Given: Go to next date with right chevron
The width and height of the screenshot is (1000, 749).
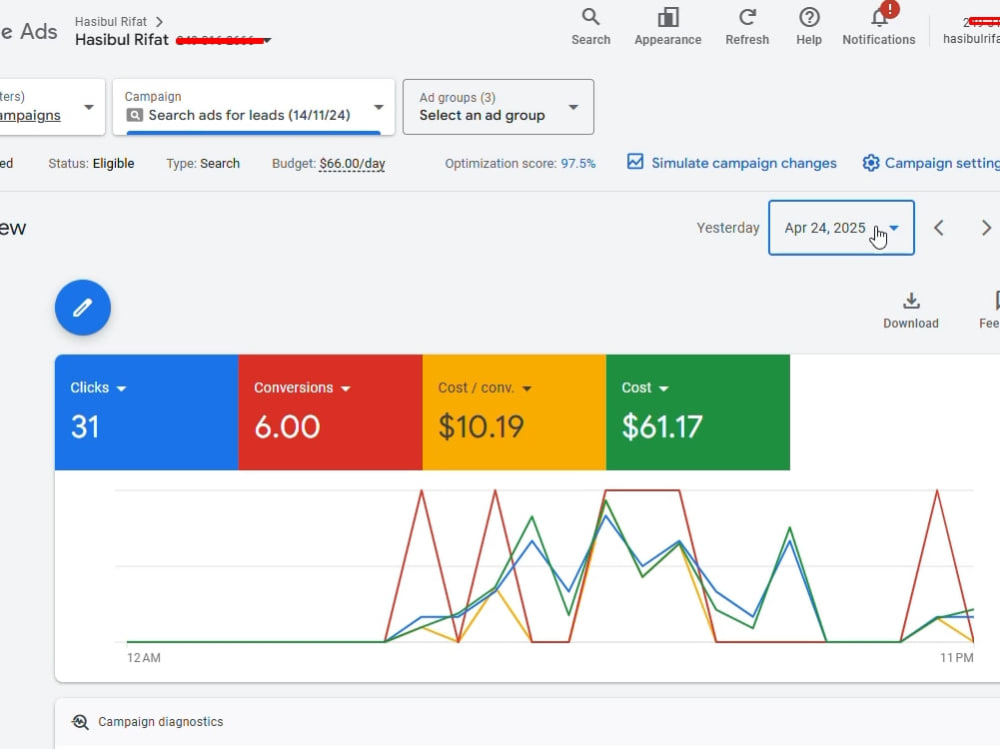Looking at the screenshot, I should point(986,228).
